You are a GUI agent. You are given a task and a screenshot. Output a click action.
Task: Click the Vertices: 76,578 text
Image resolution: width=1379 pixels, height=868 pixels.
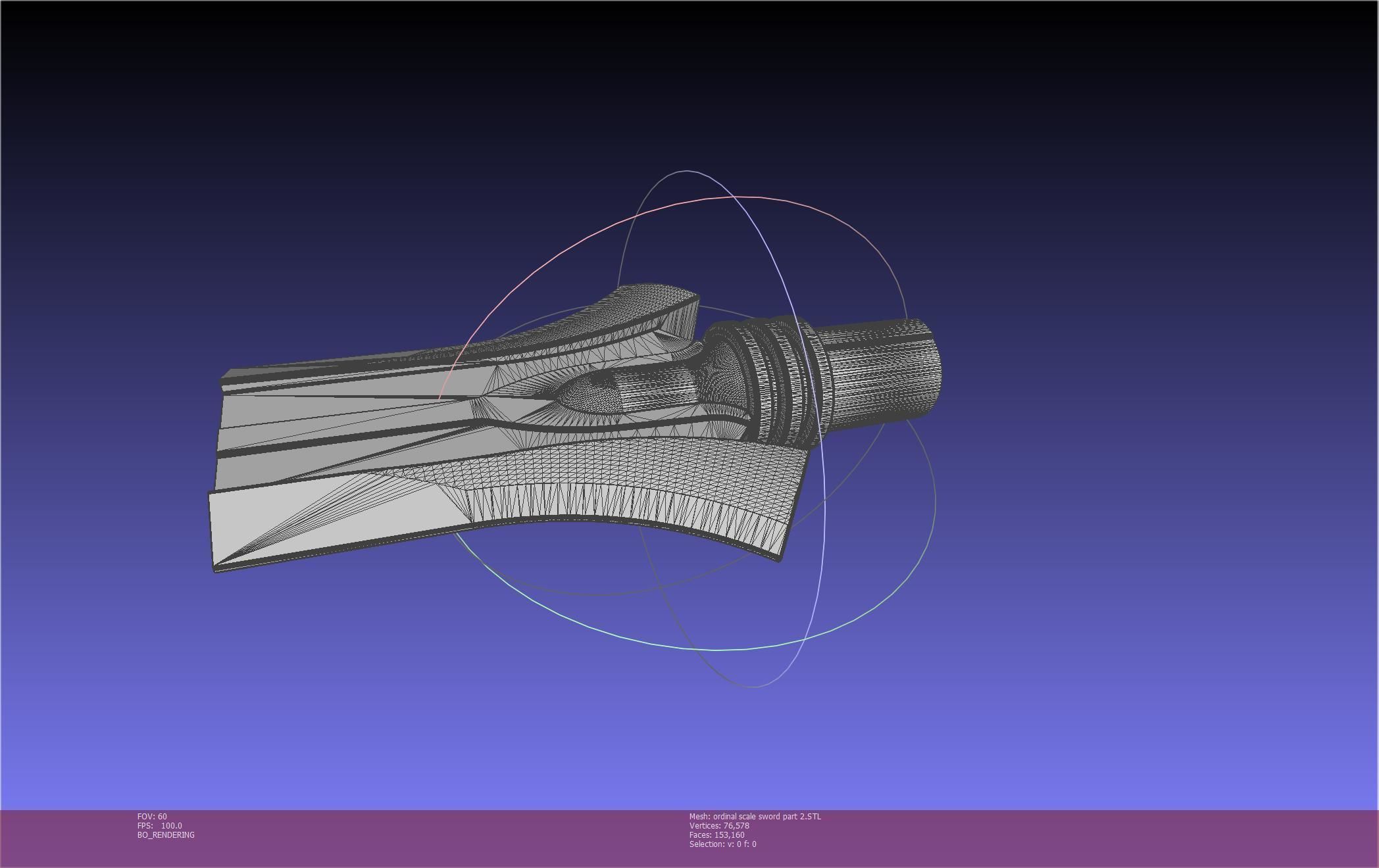pos(719,826)
